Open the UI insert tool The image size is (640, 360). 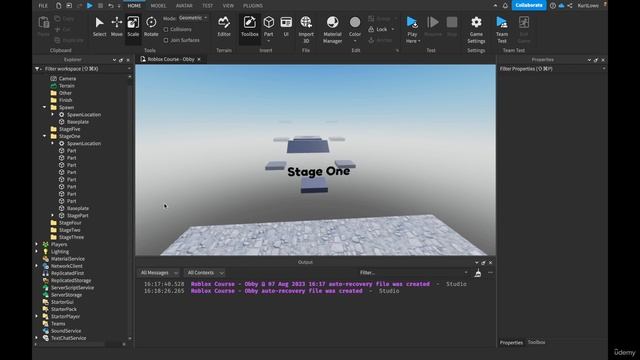[286, 27]
